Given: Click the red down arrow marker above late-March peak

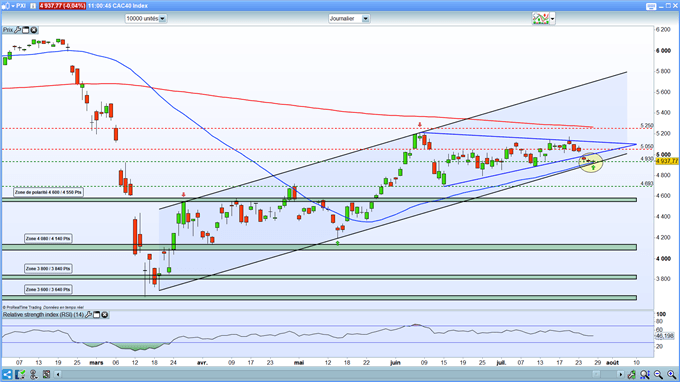Looking at the screenshot, I should [x=183, y=195].
